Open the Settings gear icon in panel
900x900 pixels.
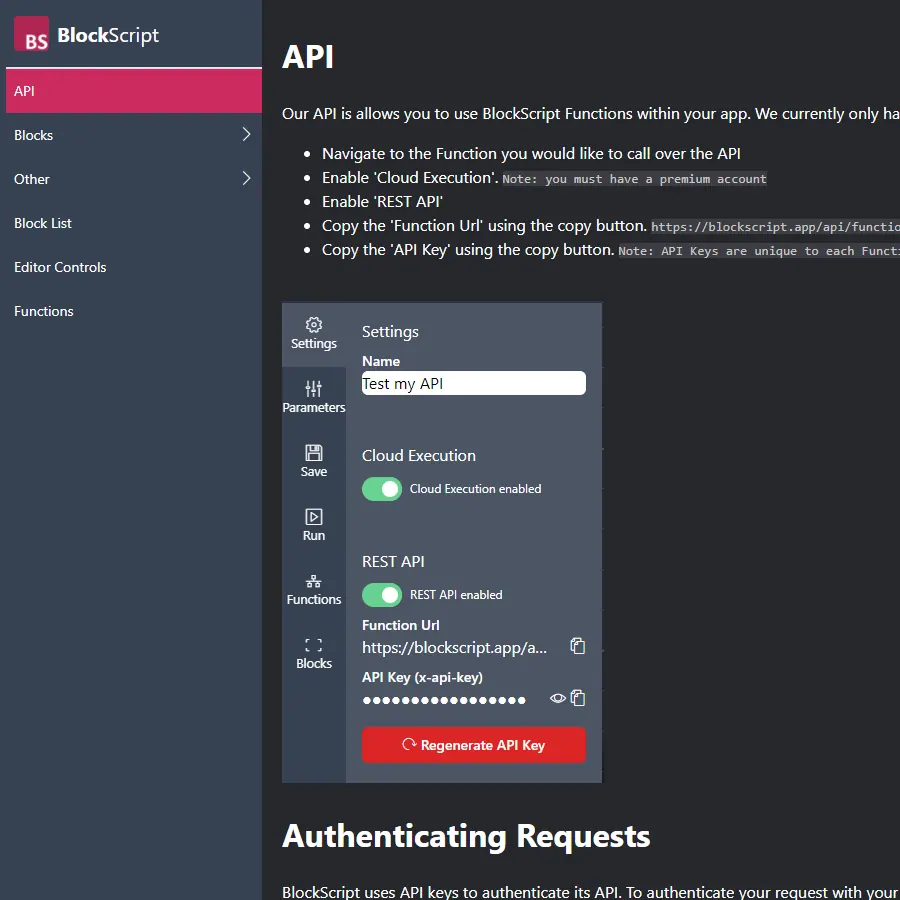[313, 325]
